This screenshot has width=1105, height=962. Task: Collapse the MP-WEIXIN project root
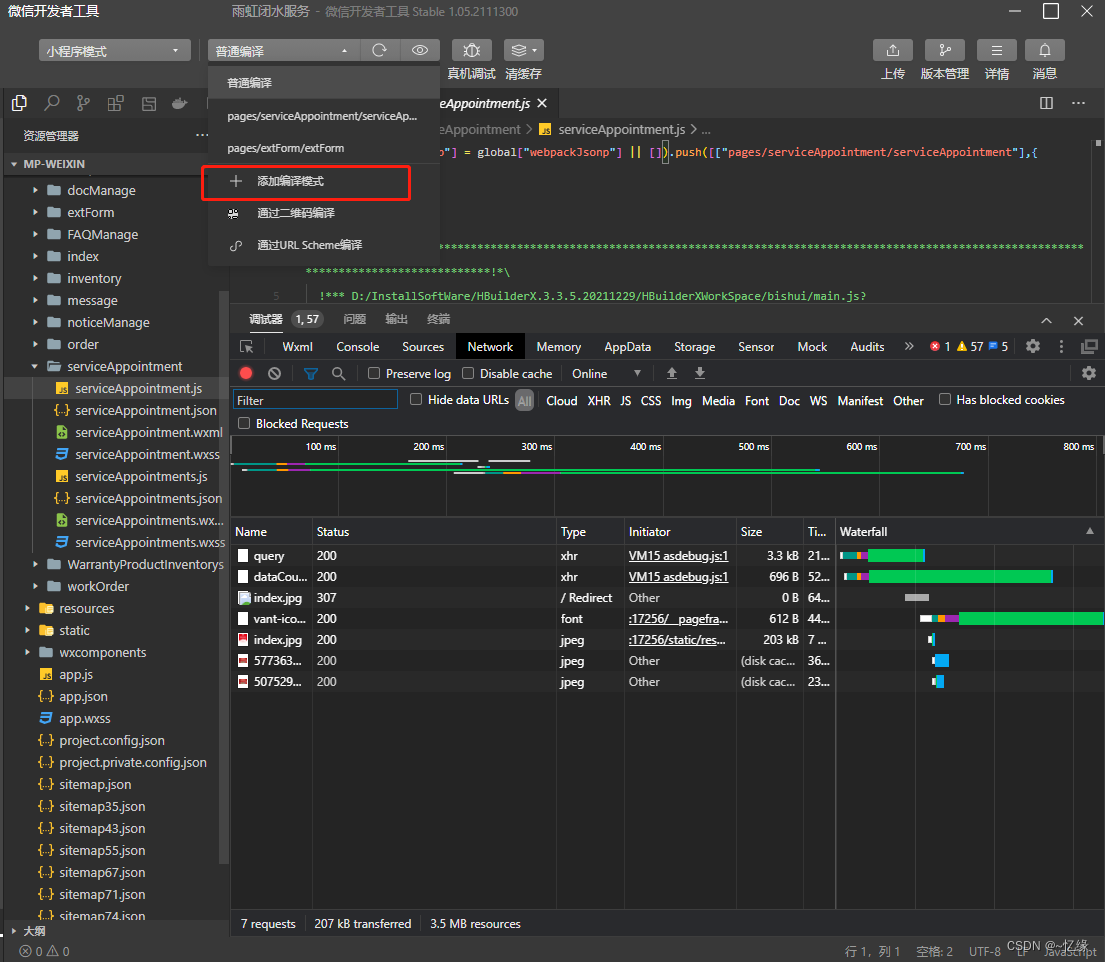[x=14, y=164]
